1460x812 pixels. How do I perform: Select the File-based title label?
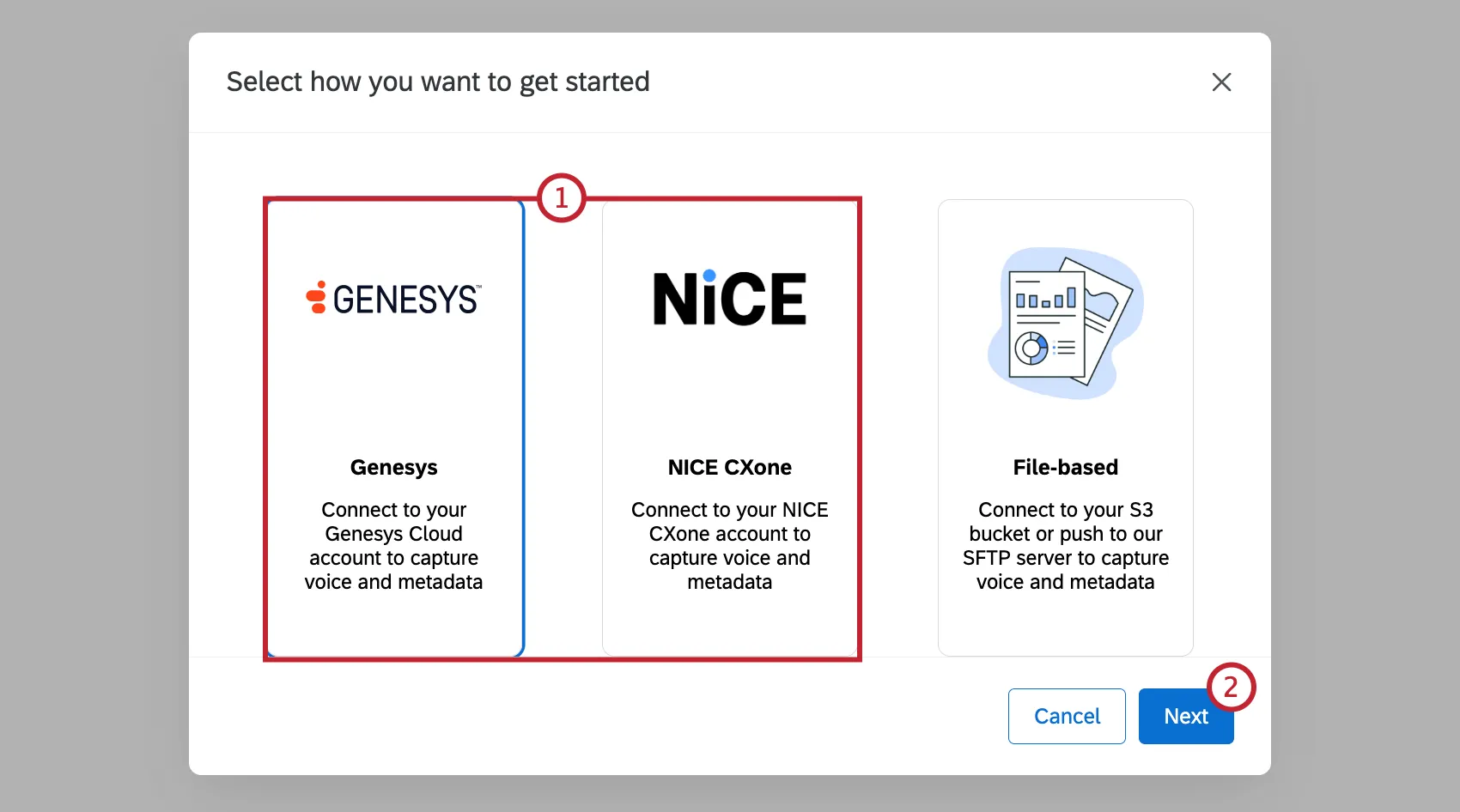pyautogui.click(x=1065, y=468)
